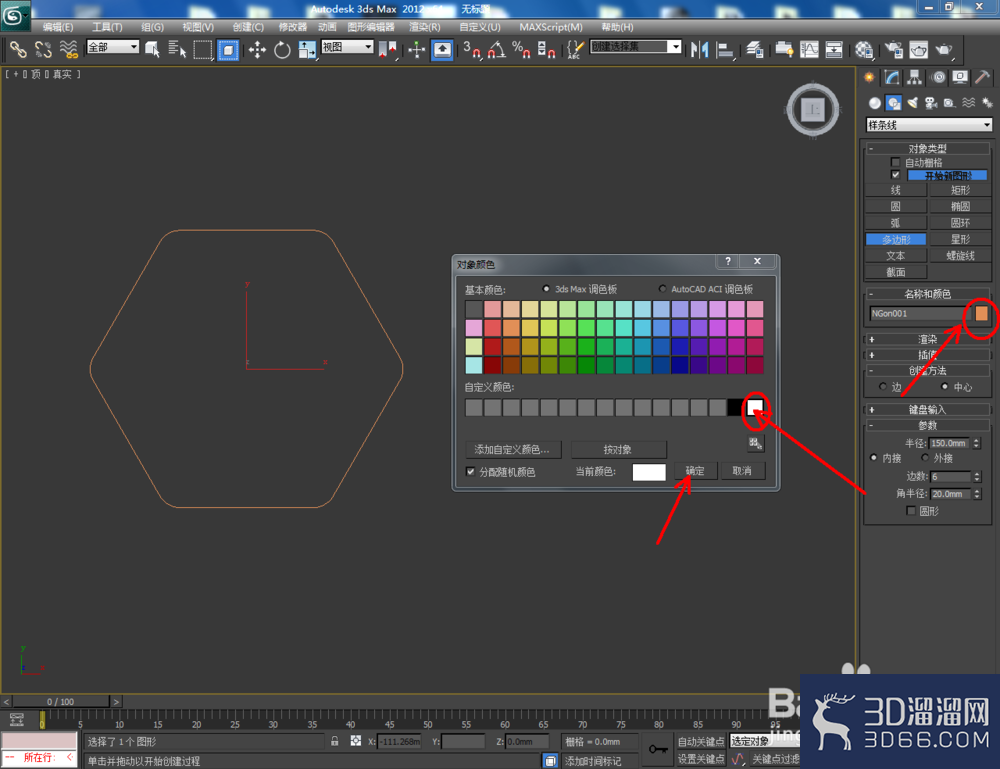Click By Object button in dialog
This screenshot has height=769, width=1000.
618,450
